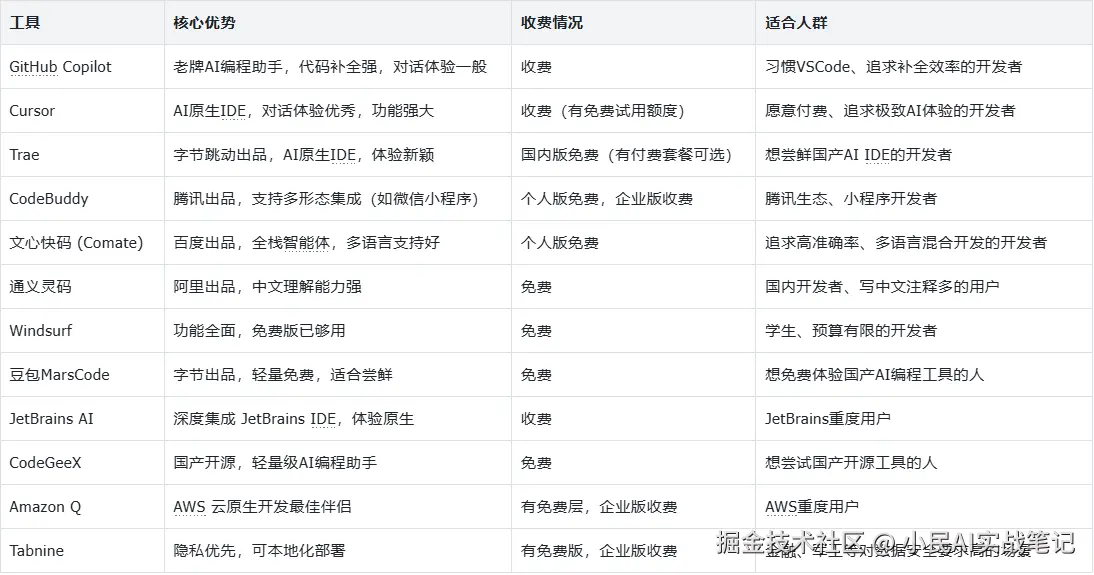Viewport: 1094px width, 575px height.
Task: Click 免费 in CodeGeeX row
Action: 536,463
